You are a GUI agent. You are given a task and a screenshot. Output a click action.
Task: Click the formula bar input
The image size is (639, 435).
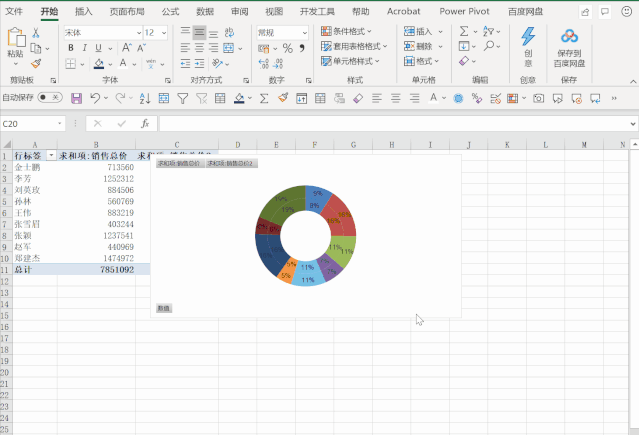pyautogui.click(x=394, y=124)
